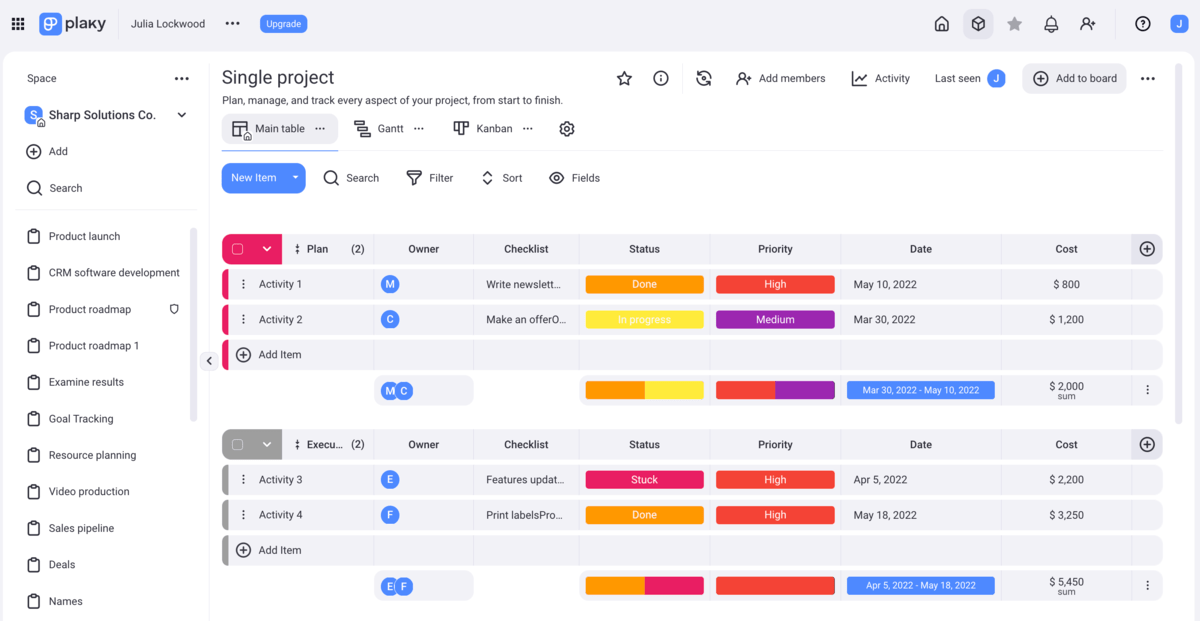
Task: Collapse the left sidebar arrow
Action: coord(208,362)
